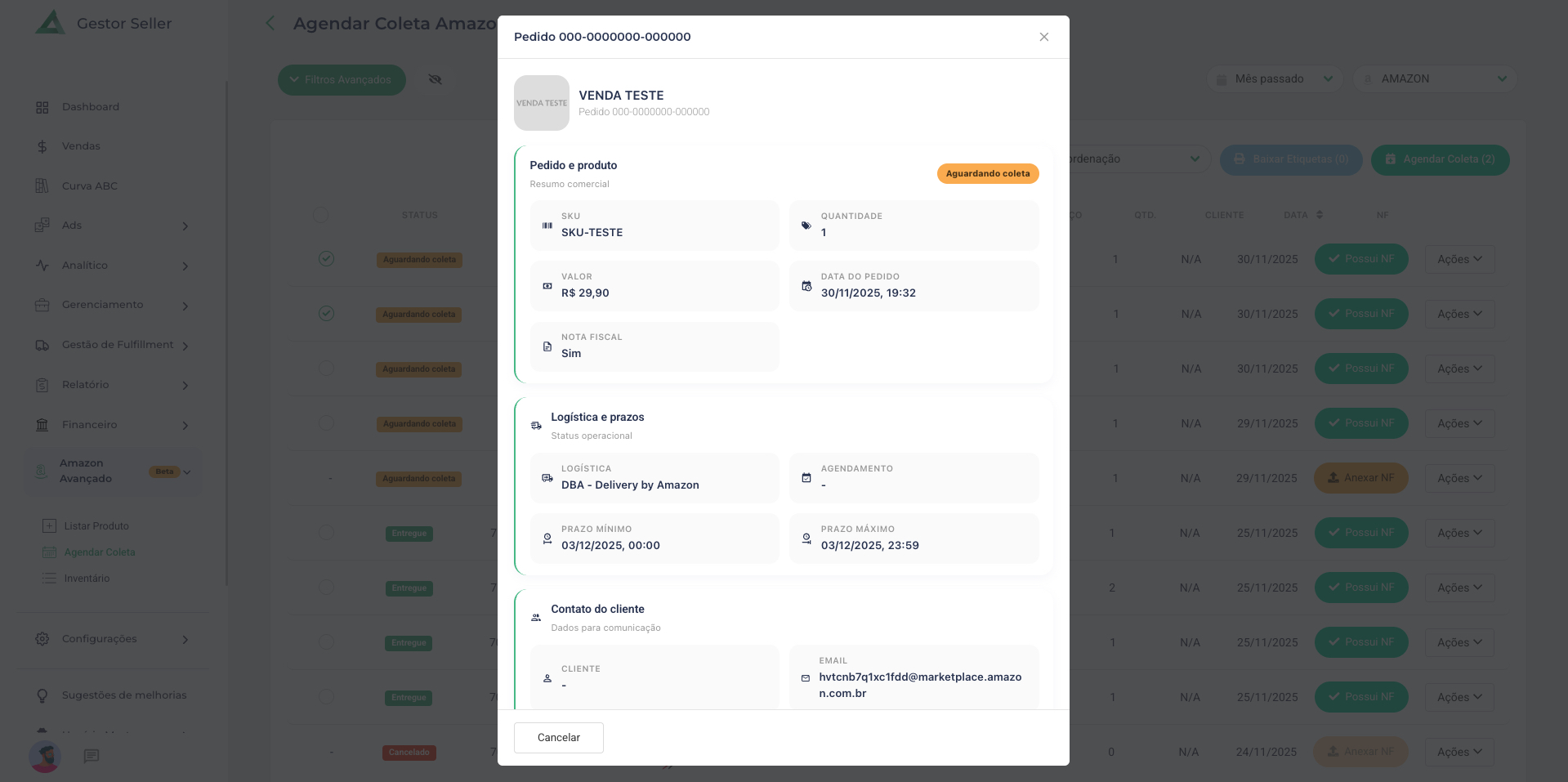Open the Agendar Coleta menu item
This screenshot has width=1568, height=782.
tap(100, 552)
